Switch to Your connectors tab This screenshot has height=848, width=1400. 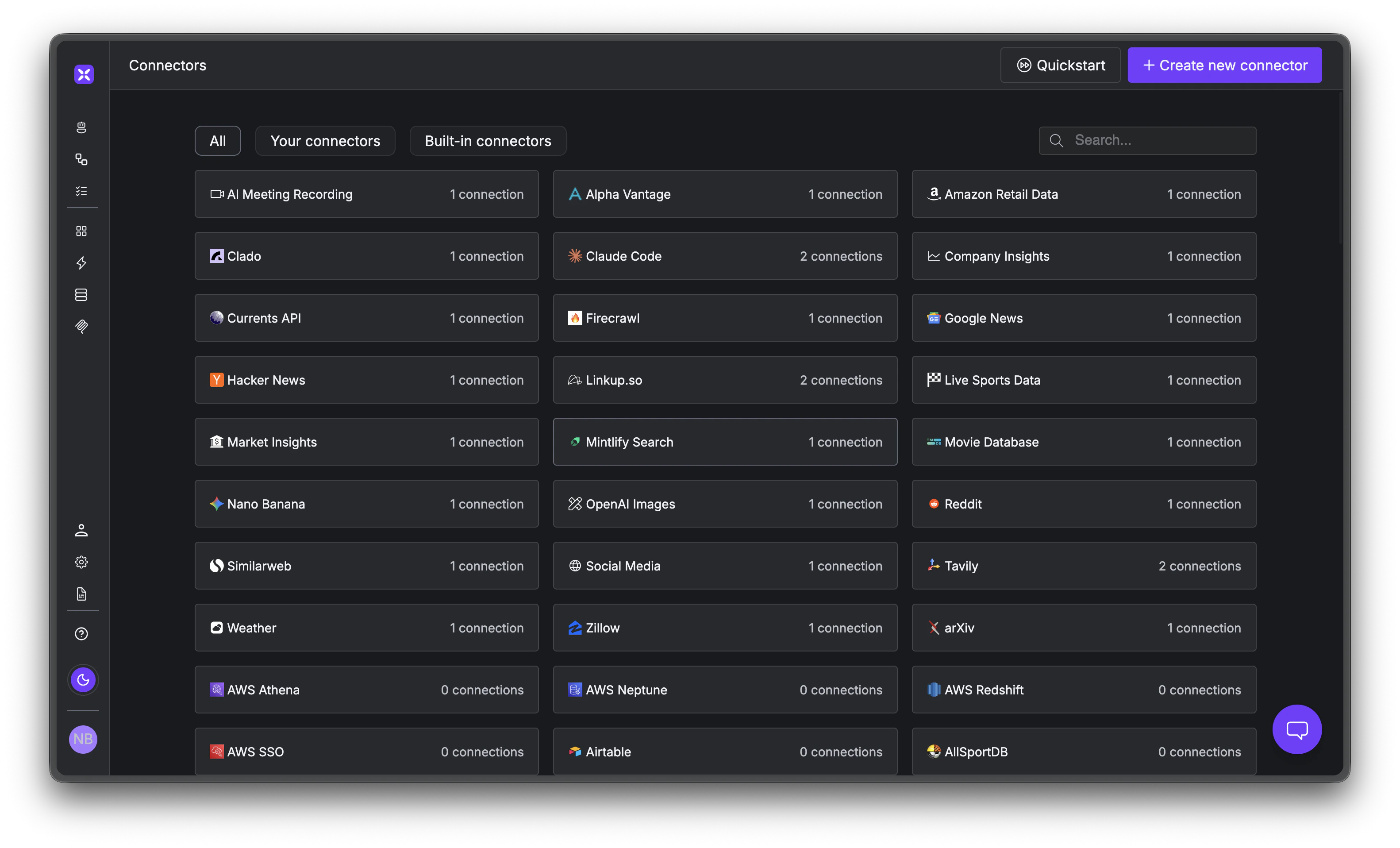click(325, 141)
